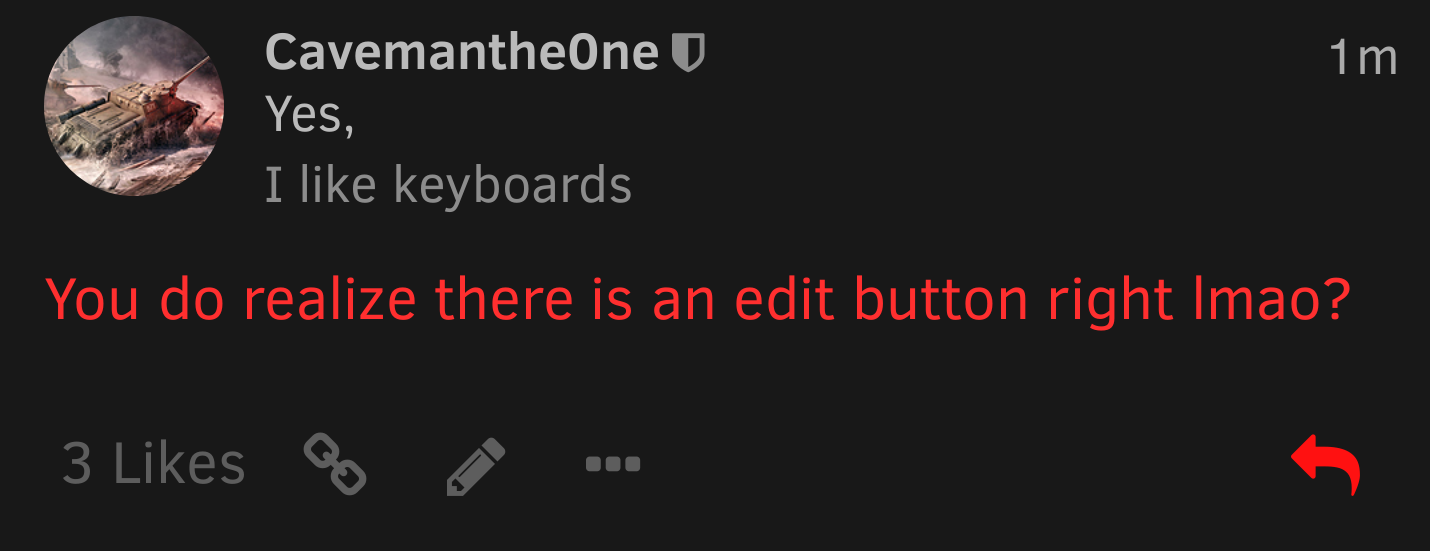Open CavemantheOne's profile from username
The image size is (1430, 551).
coord(462,52)
